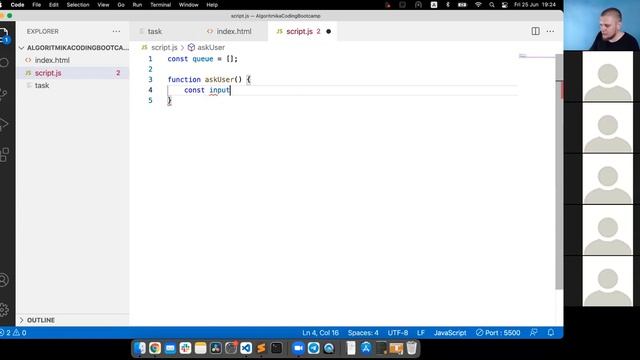Click errors and warnings status indicator

[13, 333]
